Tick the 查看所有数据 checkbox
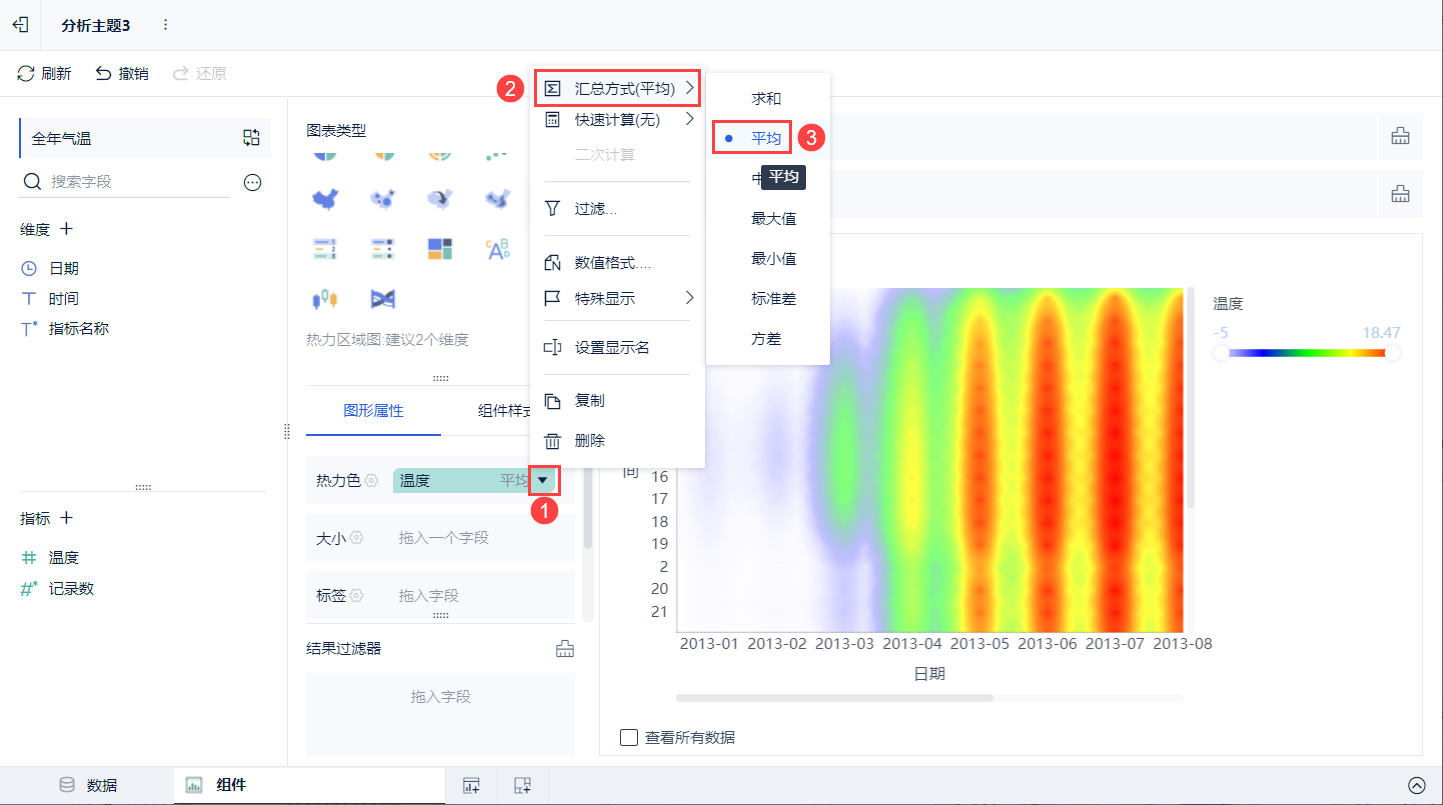This screenshot has width=1443, height=805. pyautogui.click(x=629, y=738)
